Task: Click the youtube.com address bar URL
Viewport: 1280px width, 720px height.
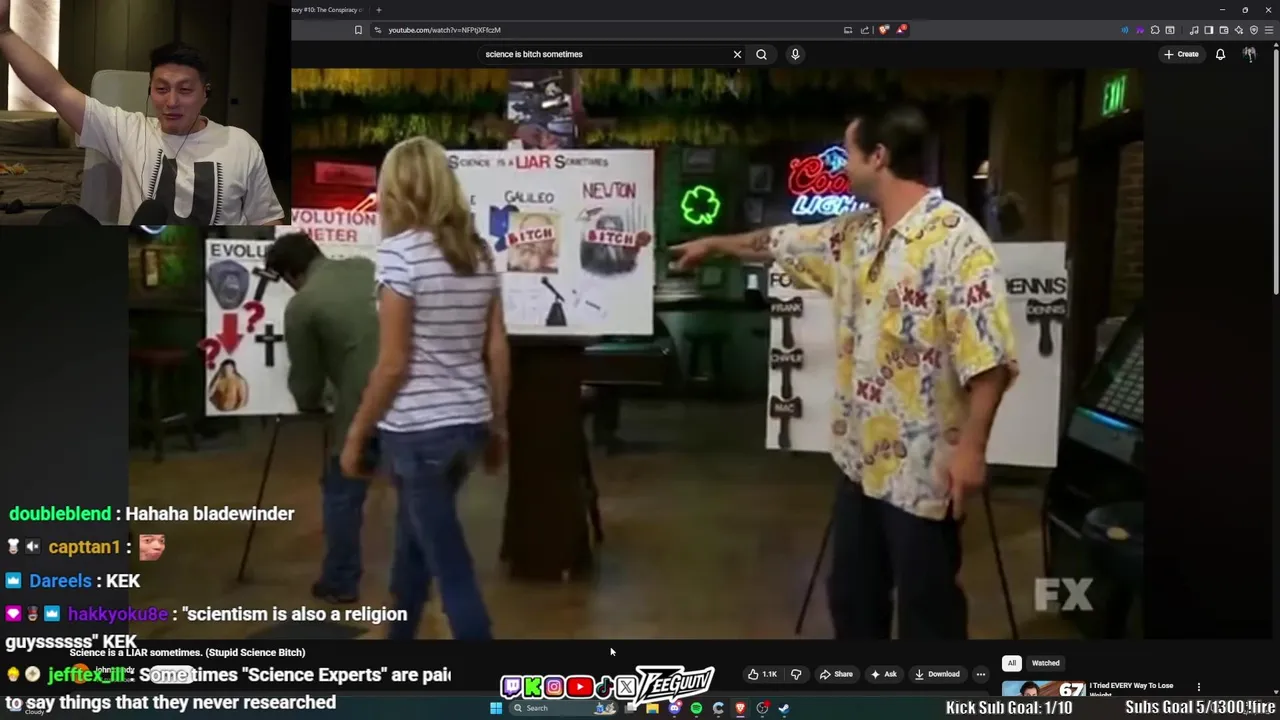Action: 444,30
